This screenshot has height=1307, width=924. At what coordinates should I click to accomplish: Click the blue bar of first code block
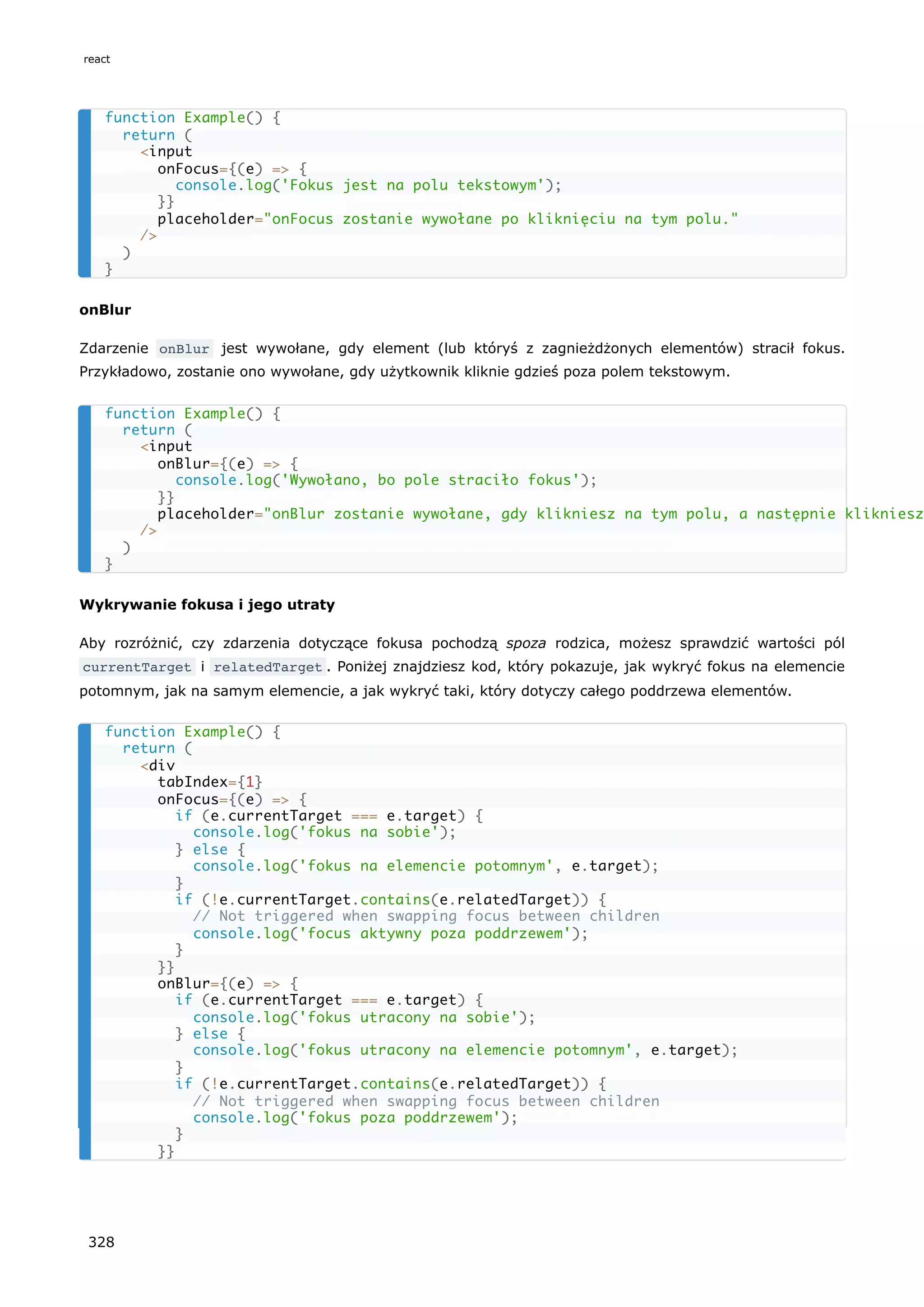tap(85, 194)
